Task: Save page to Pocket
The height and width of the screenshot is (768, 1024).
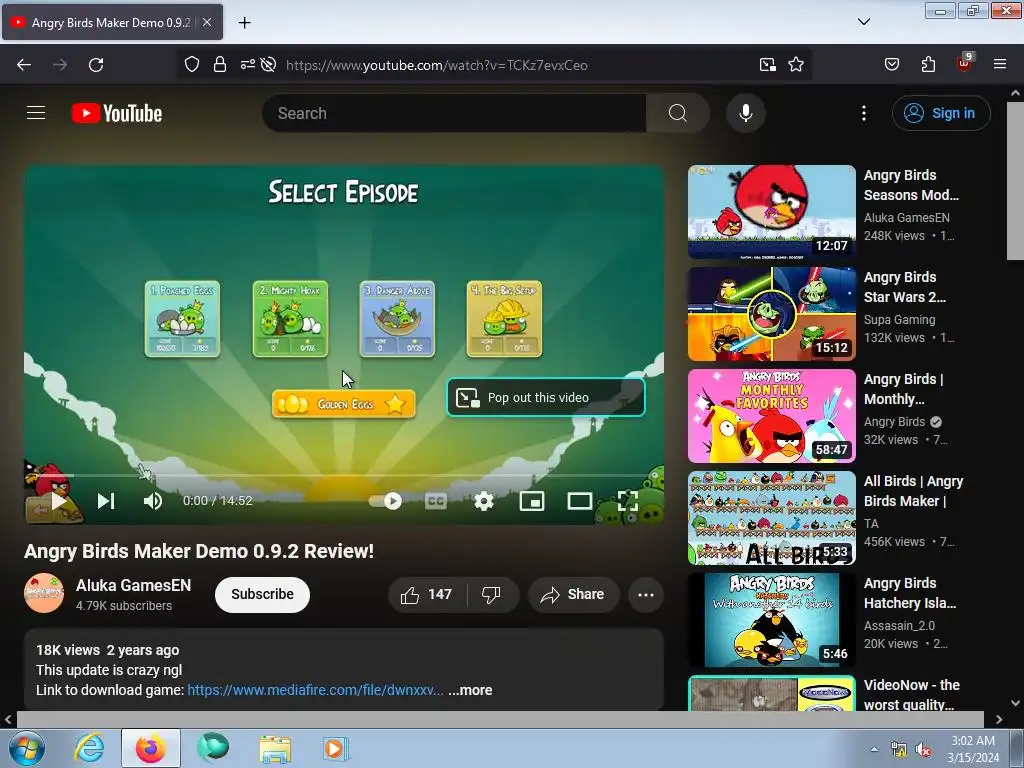Action: [x=891, y=65]
